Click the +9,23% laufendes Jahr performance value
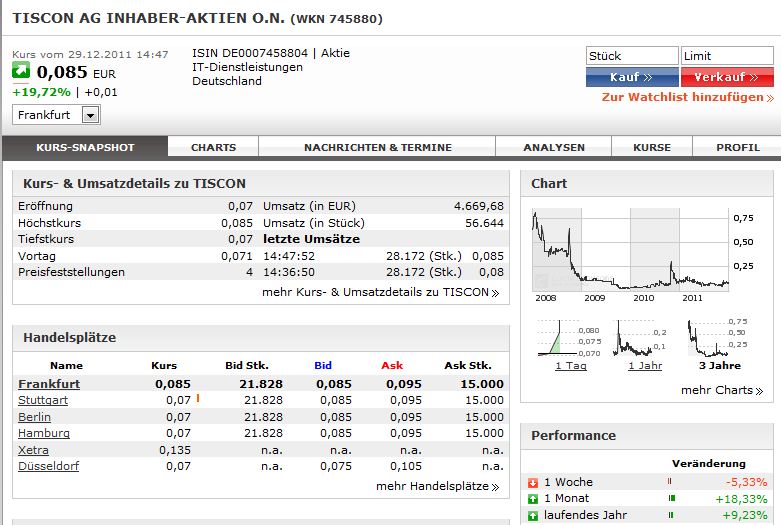Image resolution: width=781 pixels, height=525 pixels. 745,516
